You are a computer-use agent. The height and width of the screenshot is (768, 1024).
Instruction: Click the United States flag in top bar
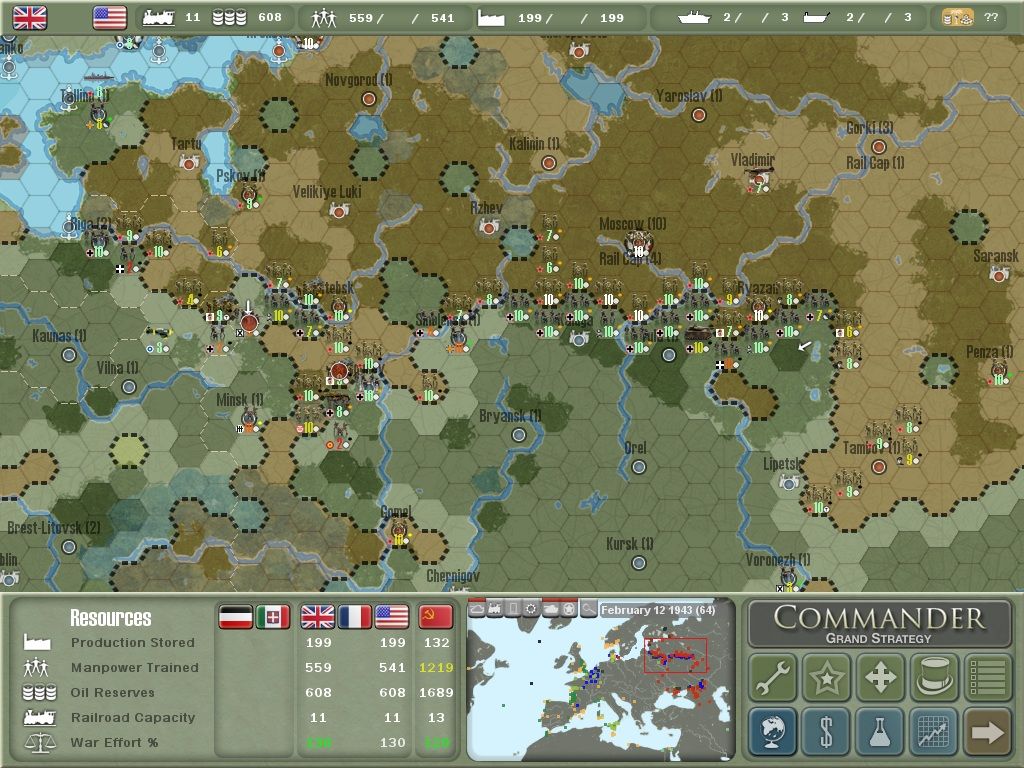click(x=110, y=18)
